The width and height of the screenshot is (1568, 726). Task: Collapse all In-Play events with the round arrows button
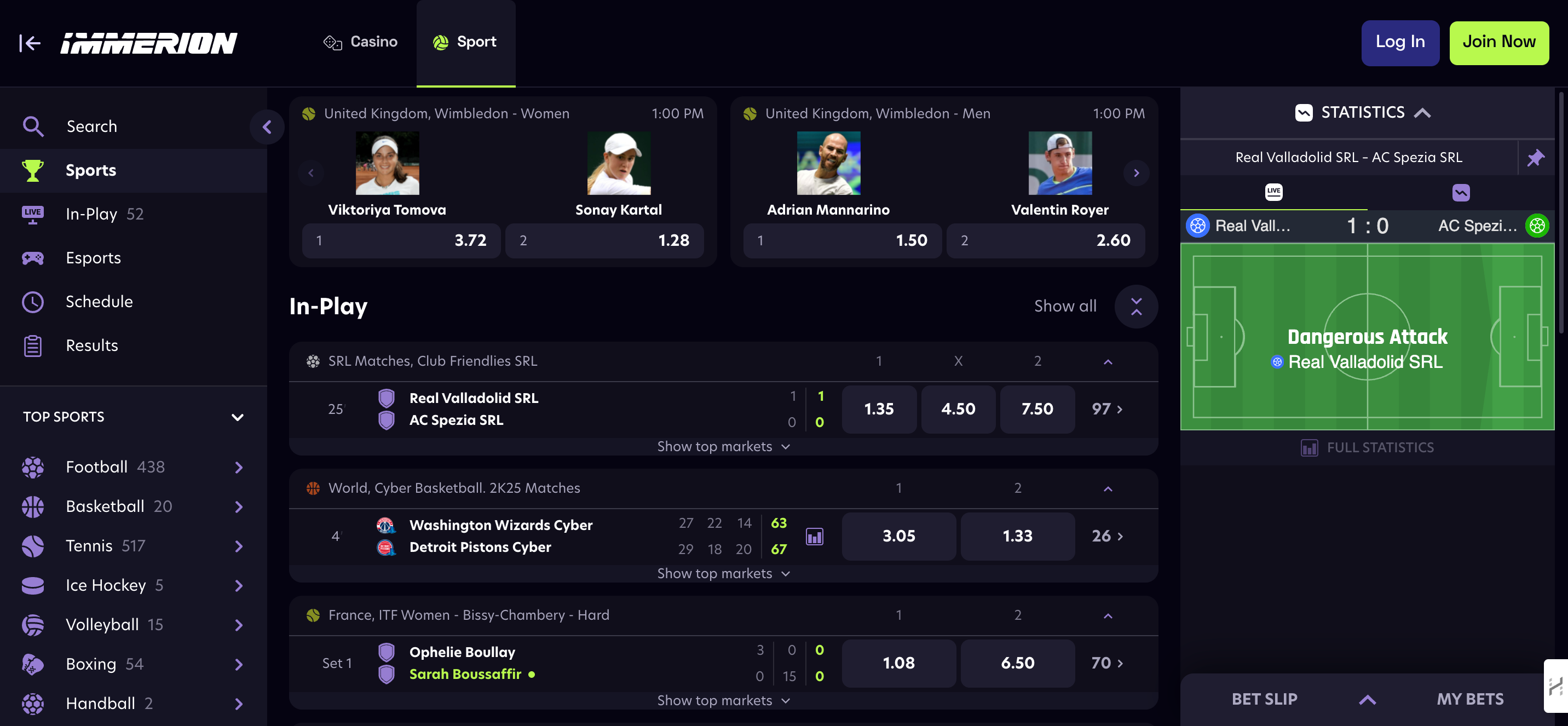pyautogui.click(x=1136, y=306)
